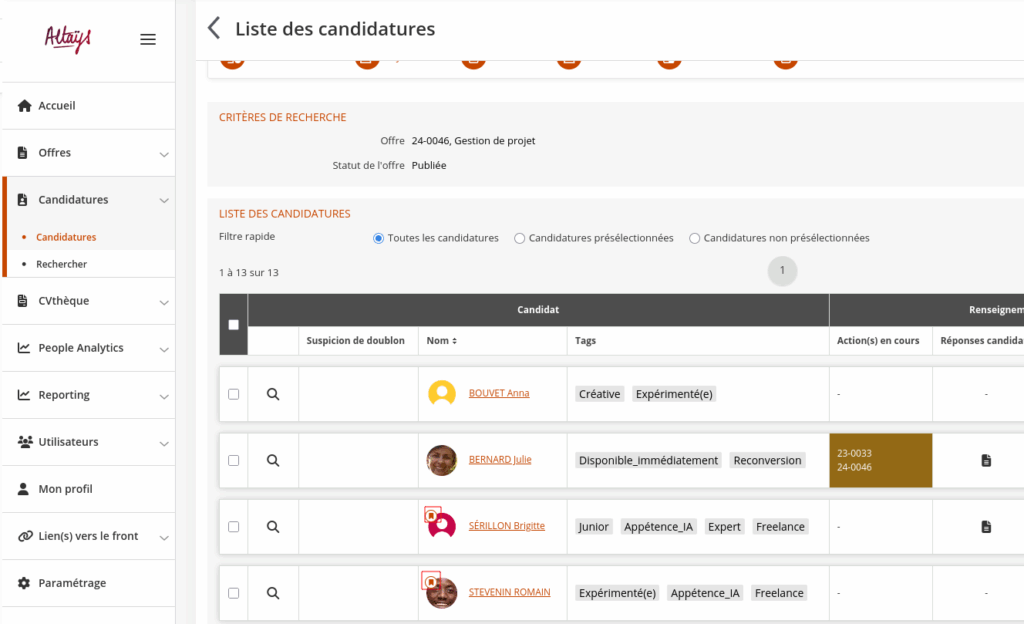Check the select-all checkbox in table header

[234, 324]
